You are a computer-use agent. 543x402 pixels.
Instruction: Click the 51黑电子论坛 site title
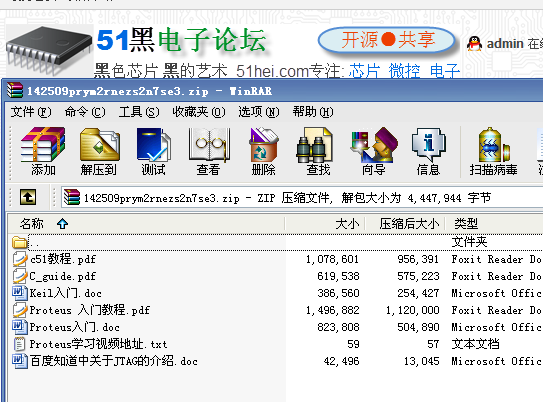tap(181, 40)
